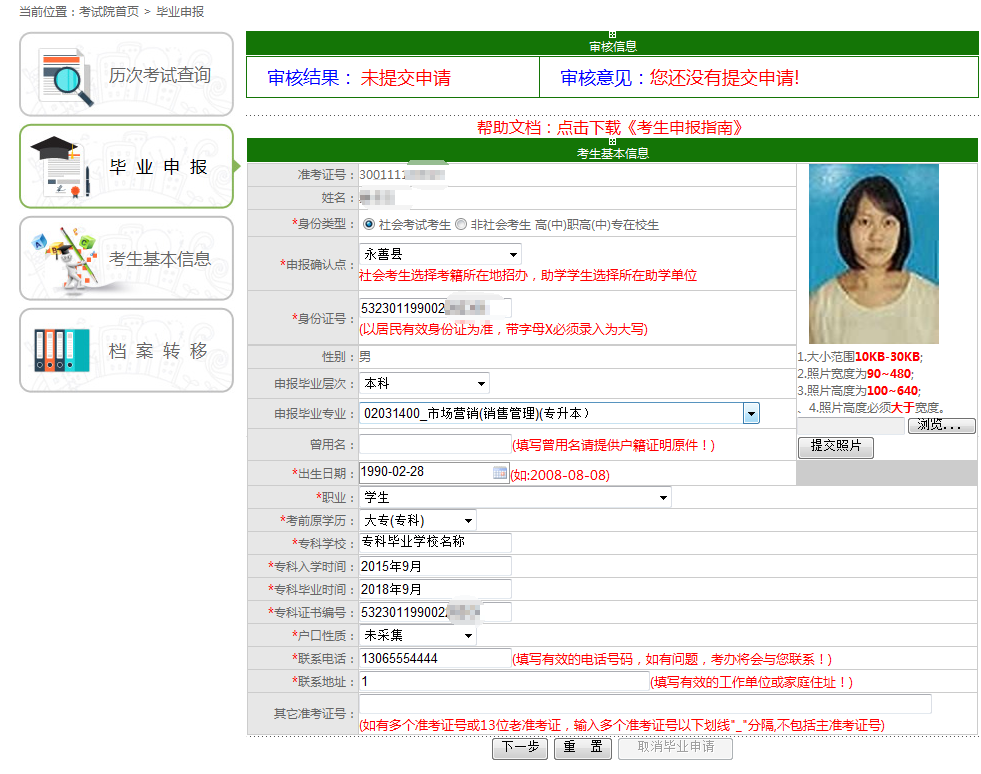Open 历次考试查询 menu item

coord(159,75)
